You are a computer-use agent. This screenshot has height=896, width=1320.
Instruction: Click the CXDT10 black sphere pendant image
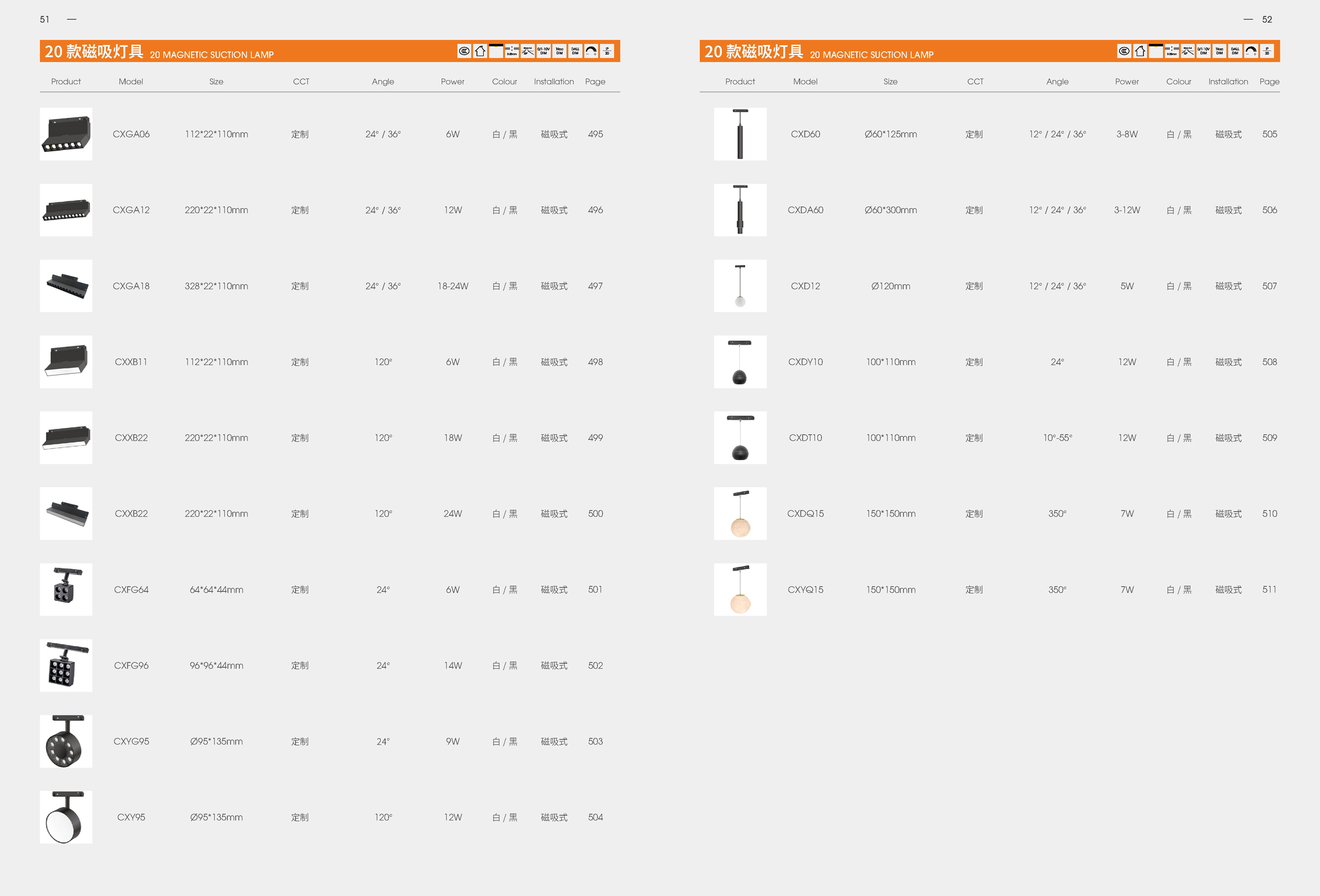740,438
